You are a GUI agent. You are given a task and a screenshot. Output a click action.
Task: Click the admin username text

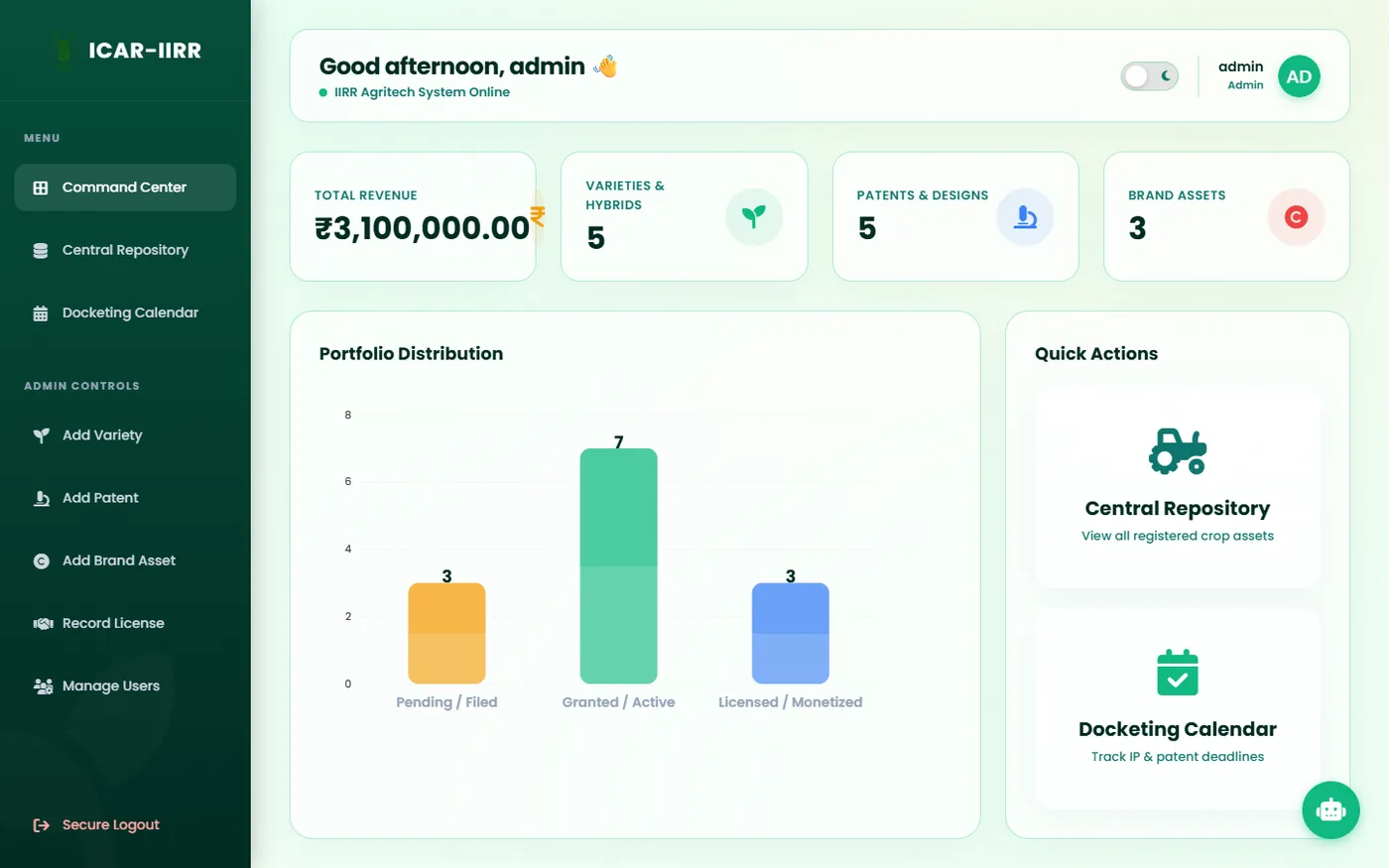click(x=1241, y=66)
